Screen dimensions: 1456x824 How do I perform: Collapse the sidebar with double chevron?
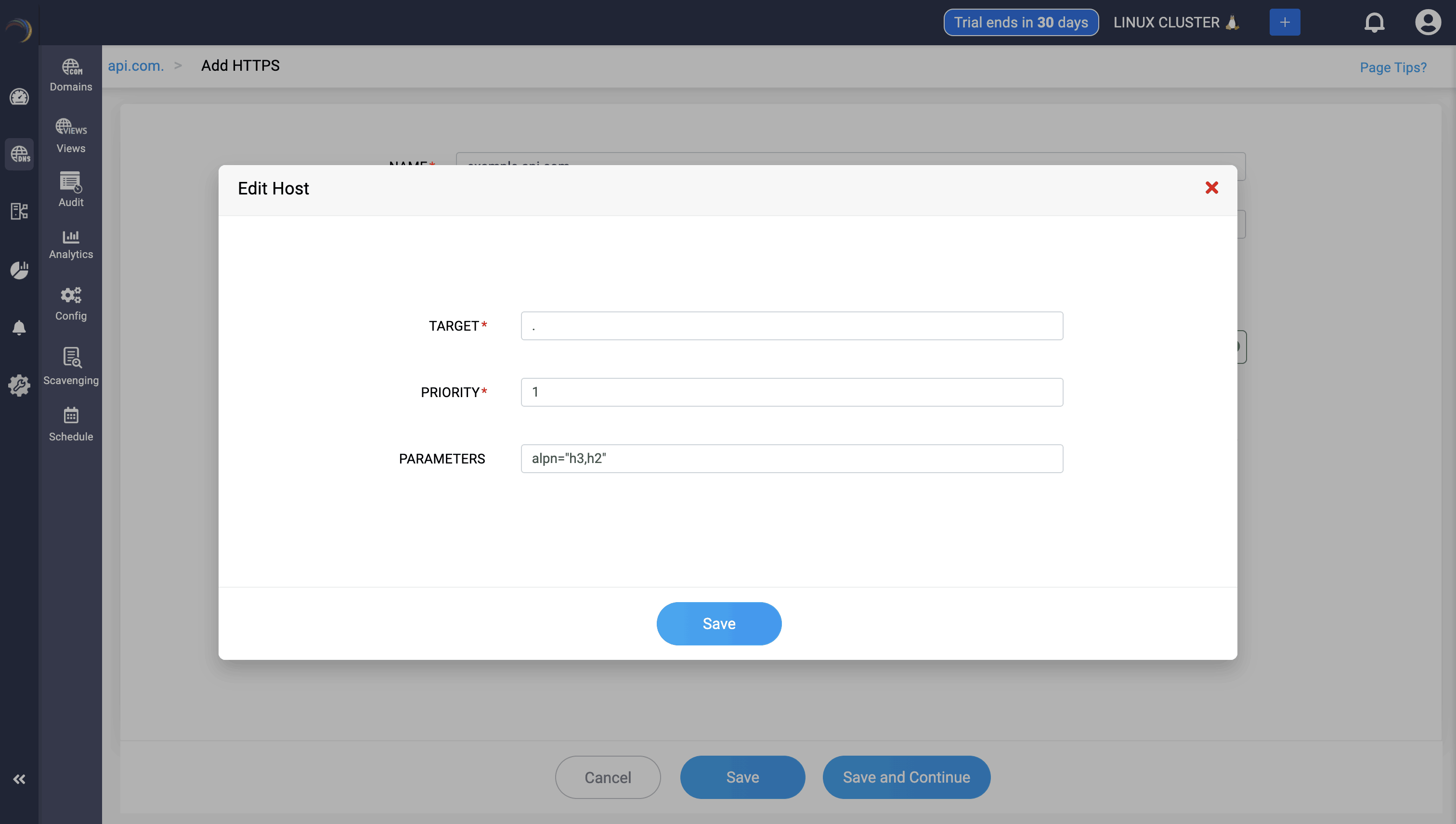(x=19, y=779)
